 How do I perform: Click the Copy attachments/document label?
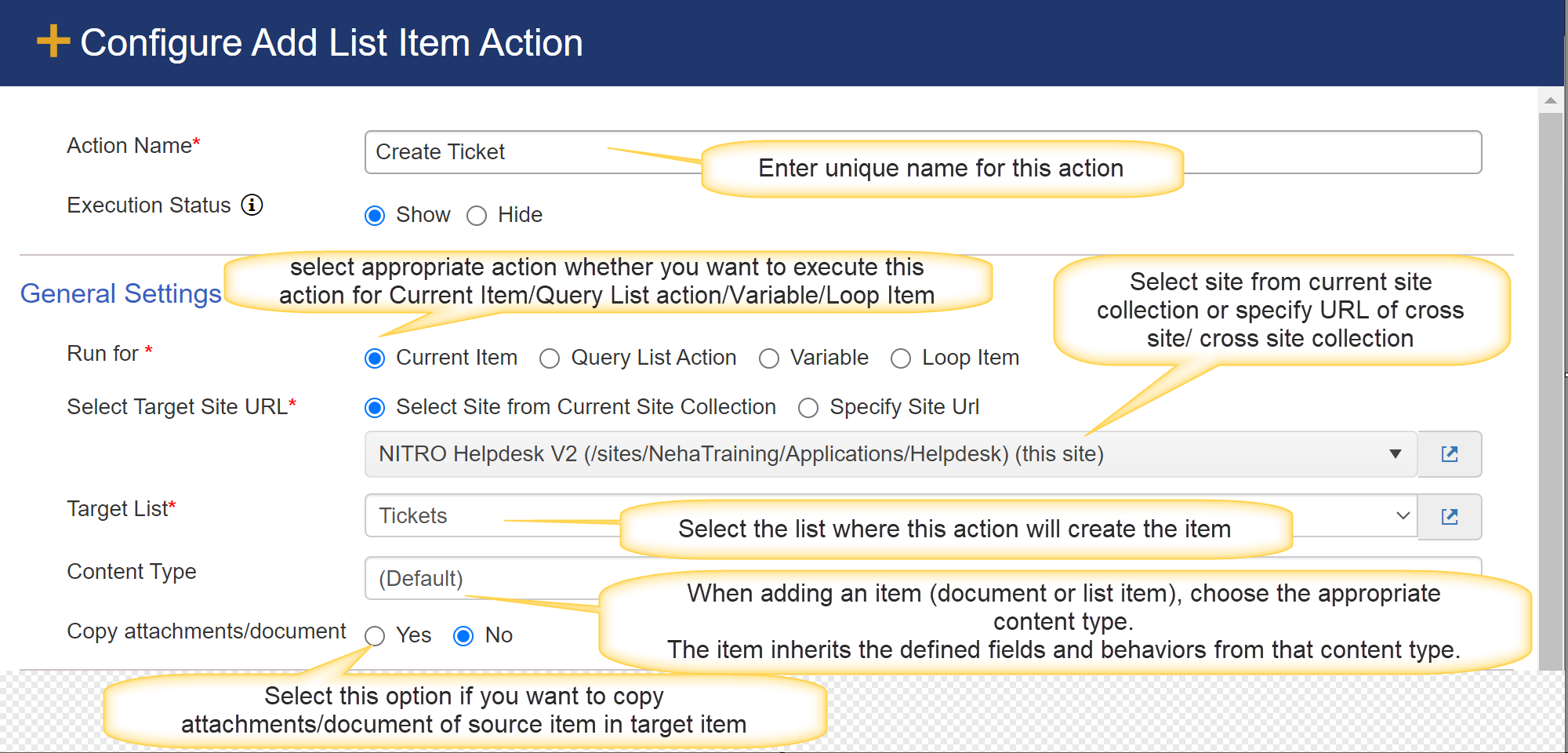coord(206,631)
